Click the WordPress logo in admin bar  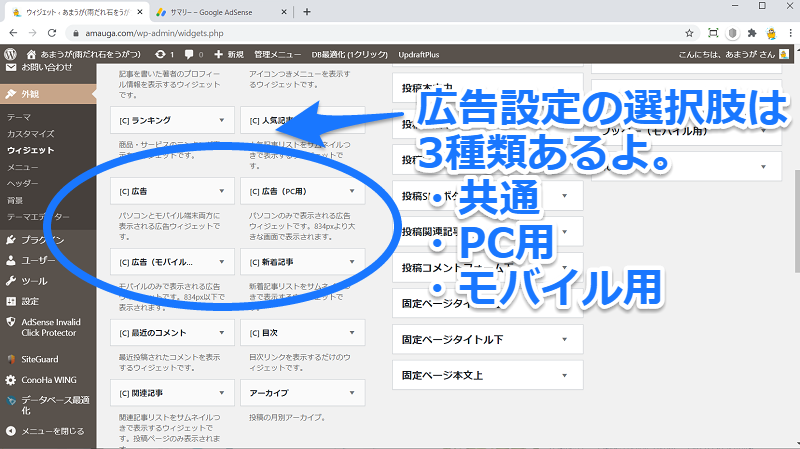point(10,54)
